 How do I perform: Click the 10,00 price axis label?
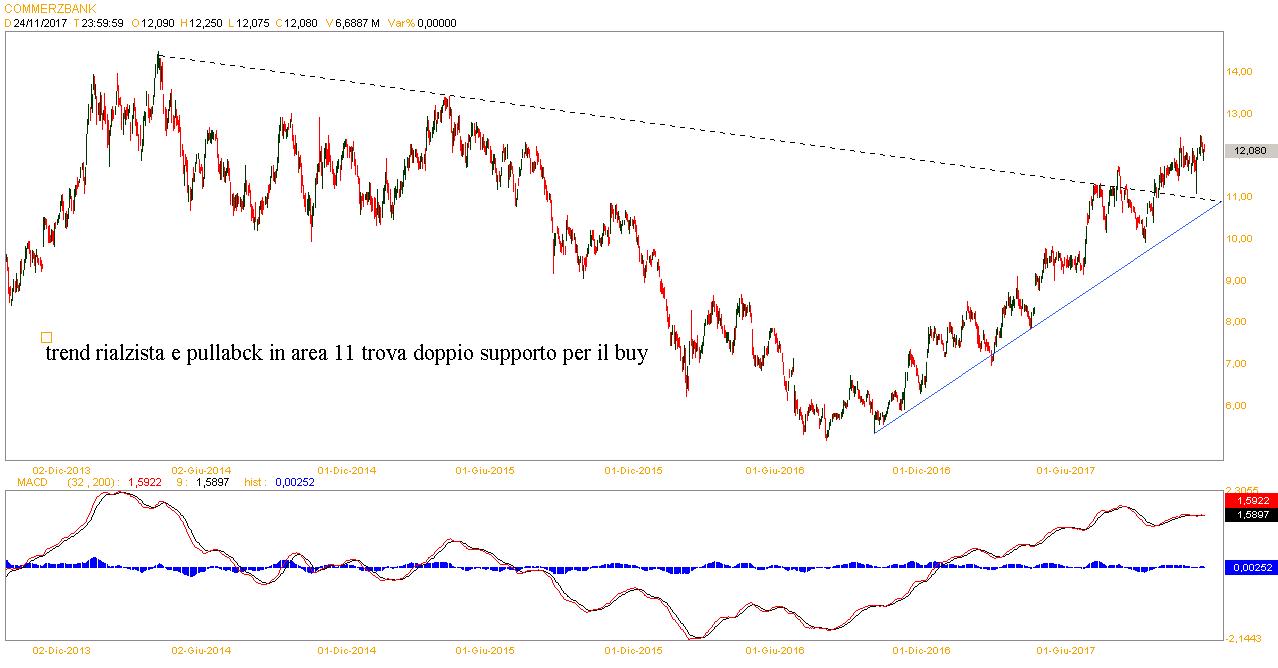[1240, 239]
